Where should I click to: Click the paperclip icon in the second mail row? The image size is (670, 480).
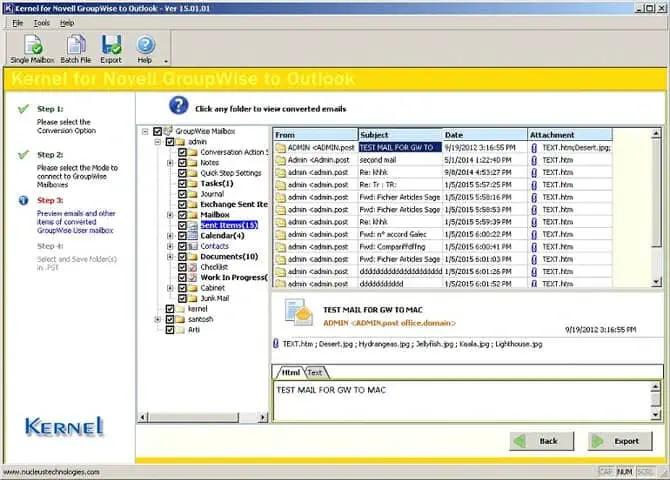(x=534, y=160)
